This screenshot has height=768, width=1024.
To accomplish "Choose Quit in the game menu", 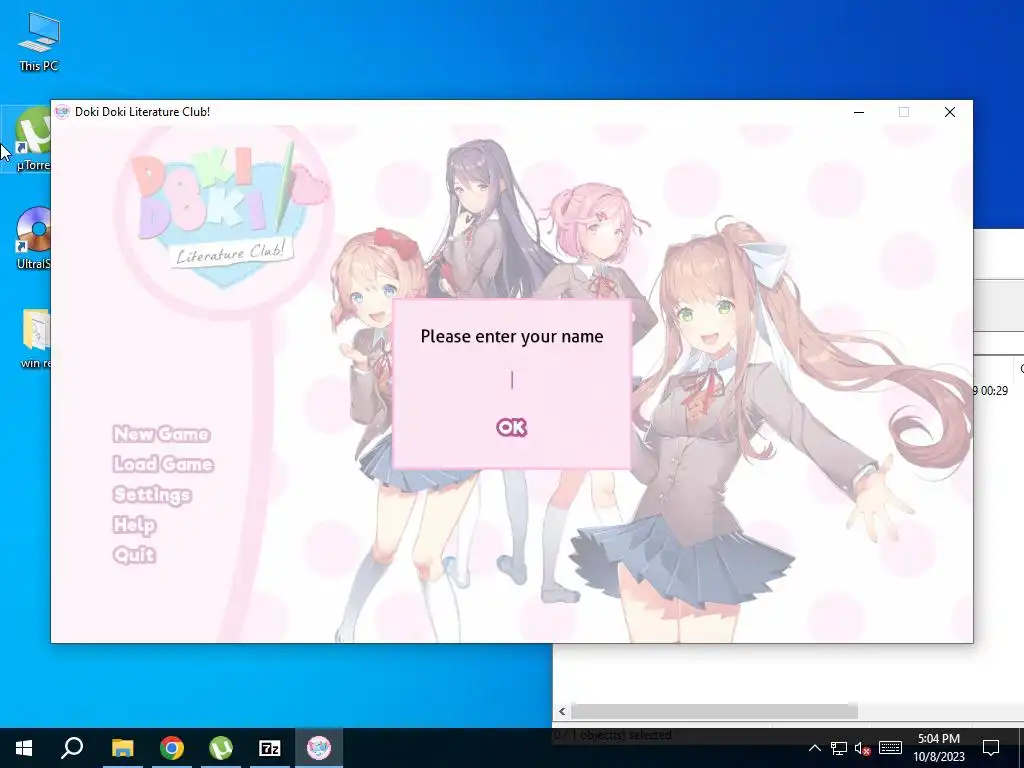I will click(134, 555).
